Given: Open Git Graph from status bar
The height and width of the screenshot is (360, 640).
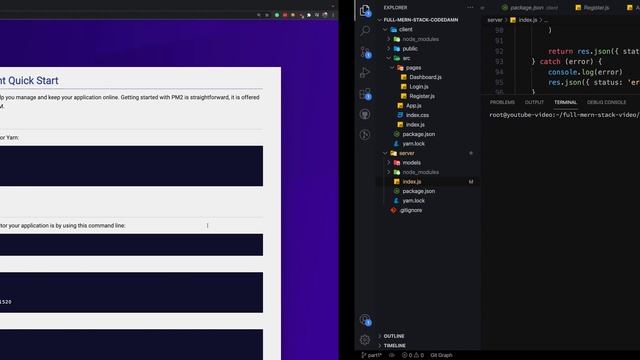Looking at the screenshot, I should tap(441, 355).
